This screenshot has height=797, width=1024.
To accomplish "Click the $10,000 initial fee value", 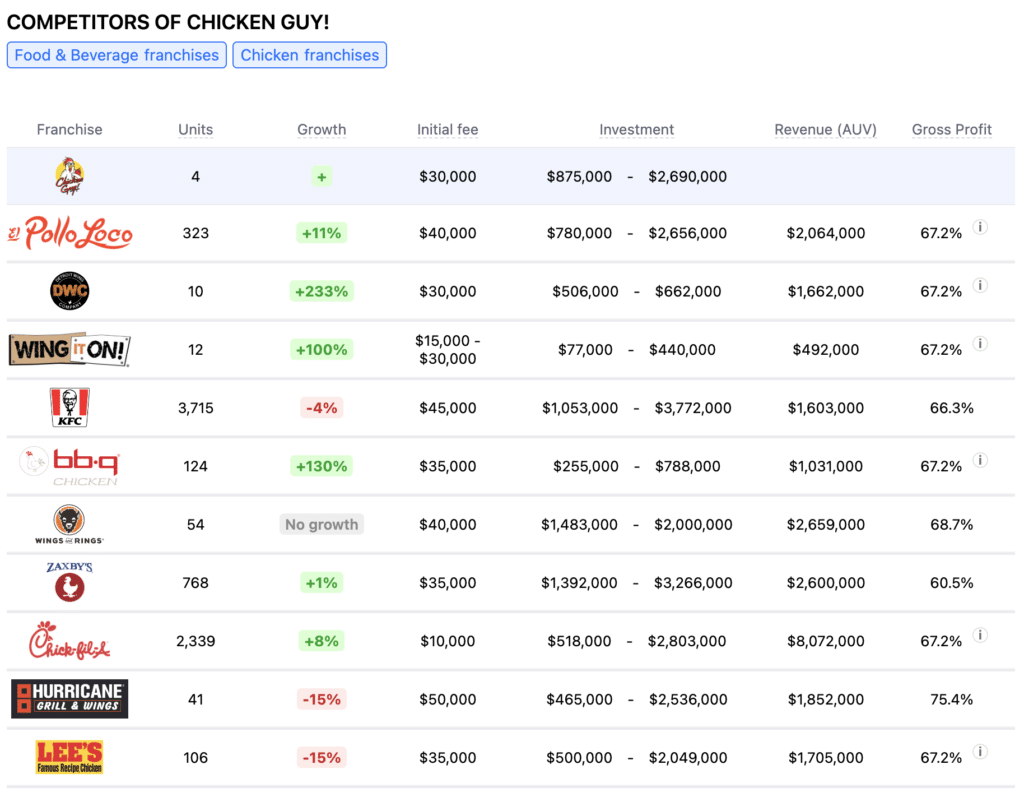I will 447,641.
